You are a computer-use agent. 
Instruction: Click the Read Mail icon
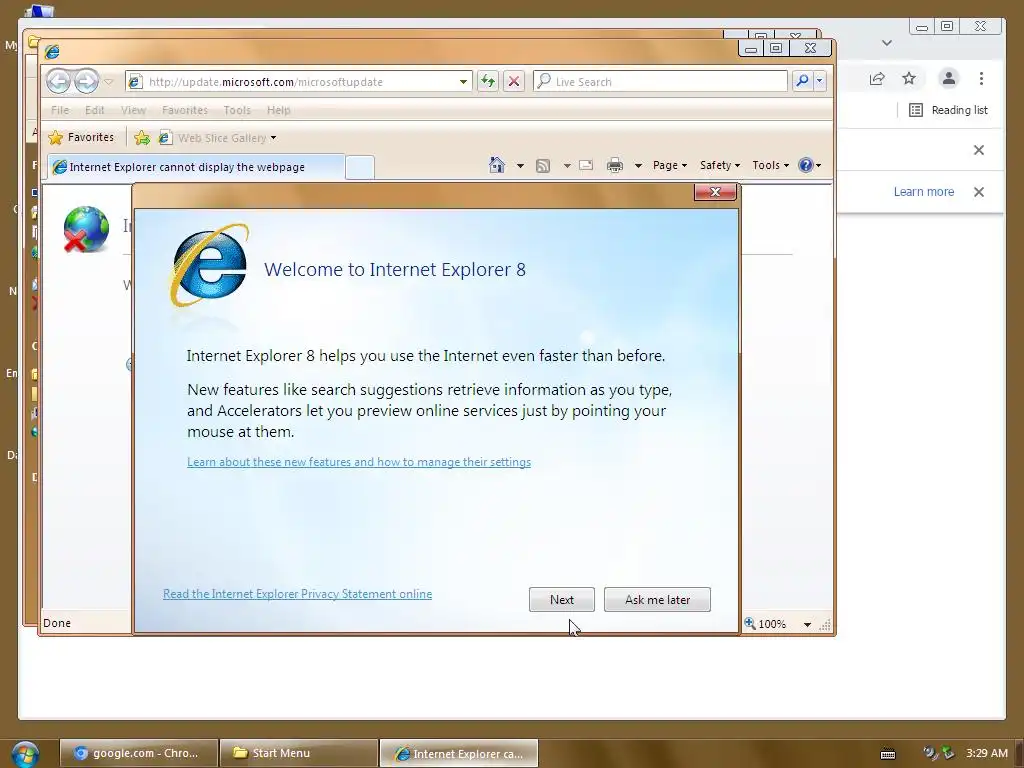tap(586, 165)
